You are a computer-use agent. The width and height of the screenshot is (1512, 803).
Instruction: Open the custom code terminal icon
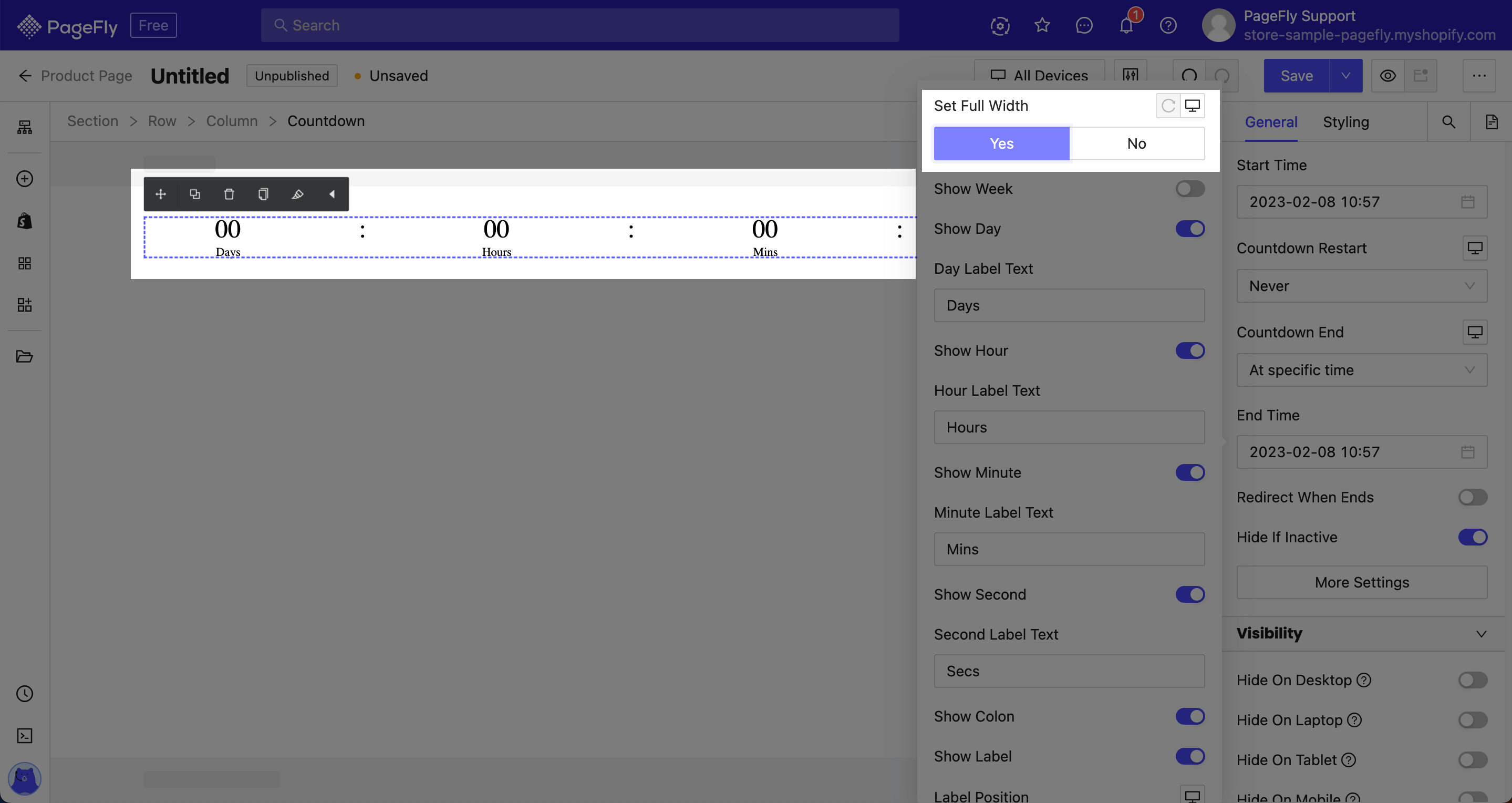coord(25,736)
